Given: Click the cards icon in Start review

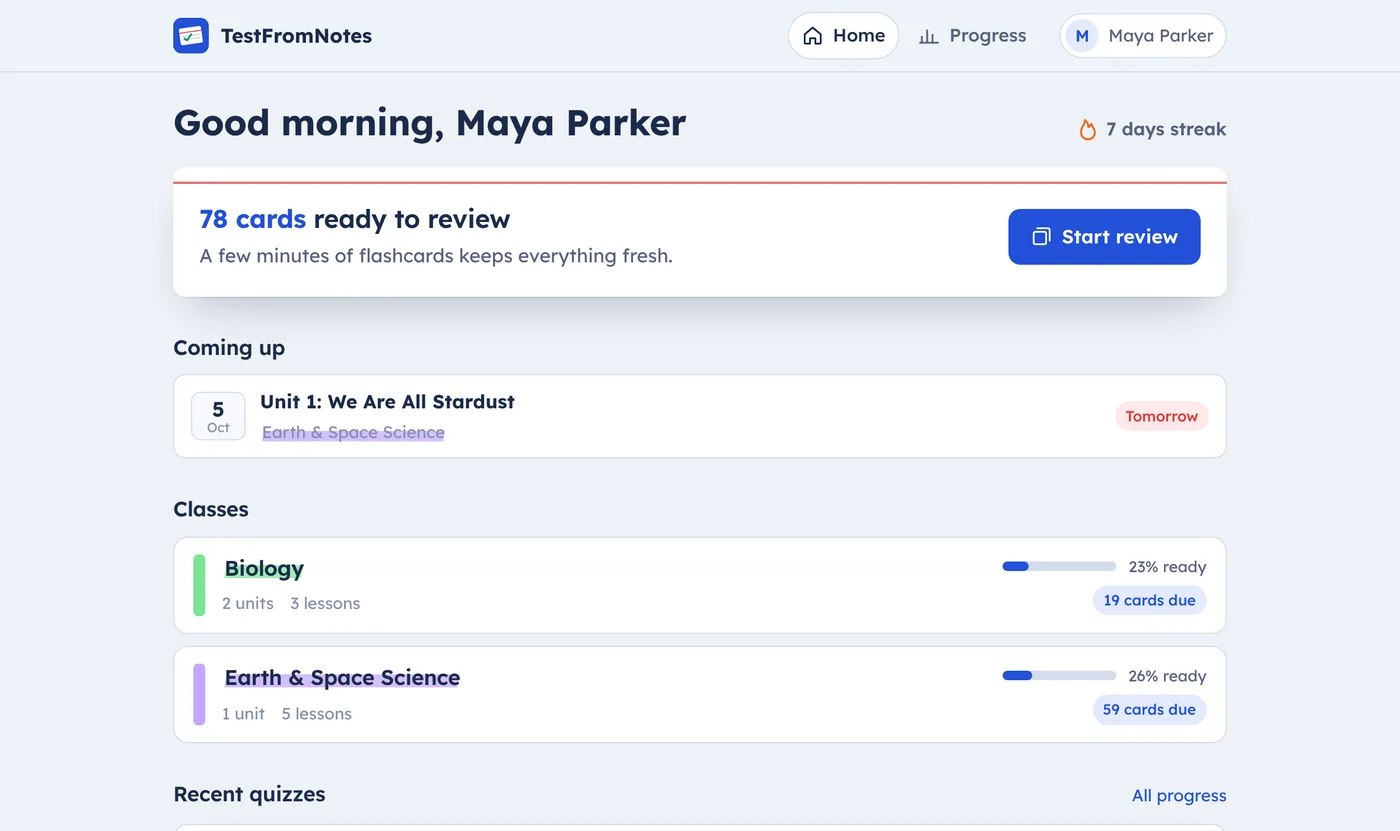Looking at the screenshot, I should [x=1041, y=237].
